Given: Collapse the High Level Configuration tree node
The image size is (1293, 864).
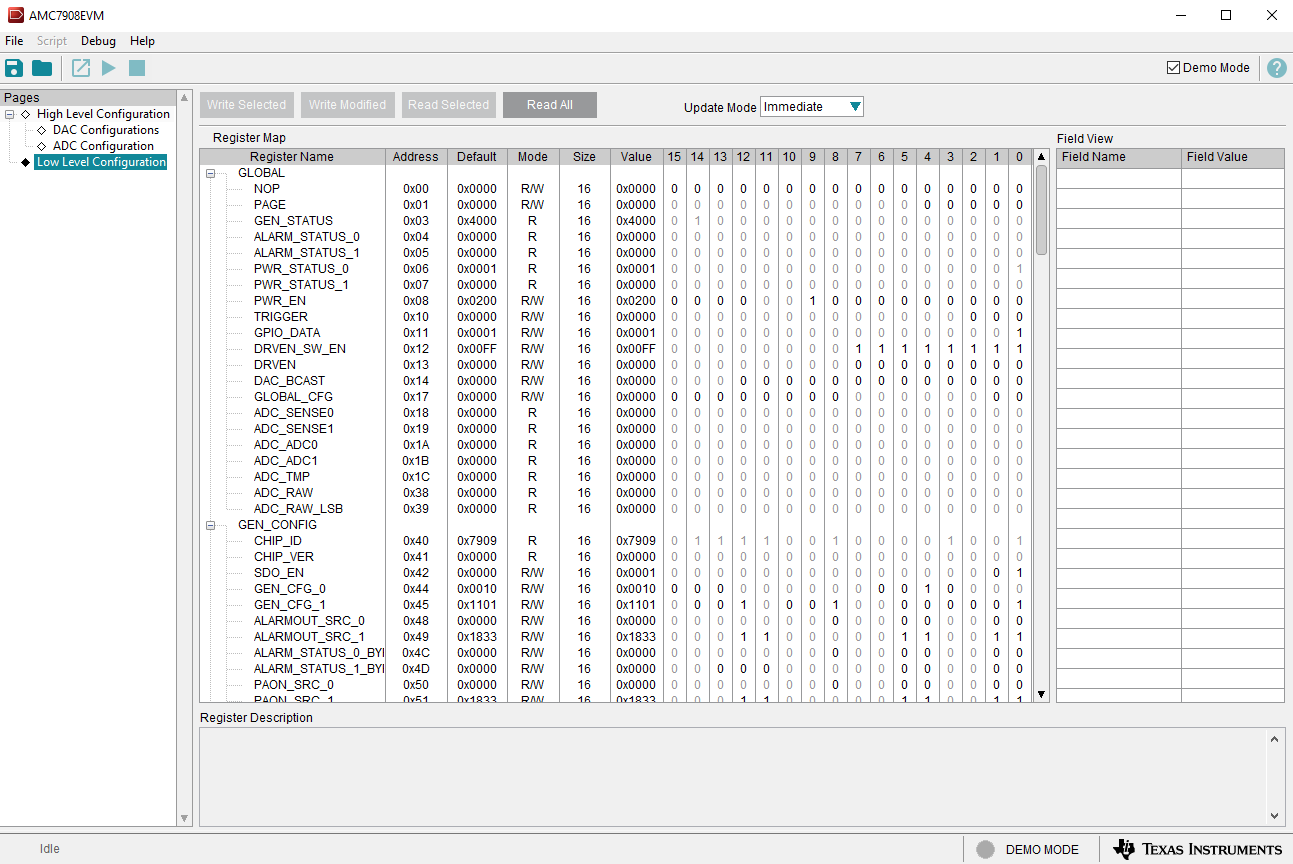Looking at the screenshot, I should click(x=10, y=114).
